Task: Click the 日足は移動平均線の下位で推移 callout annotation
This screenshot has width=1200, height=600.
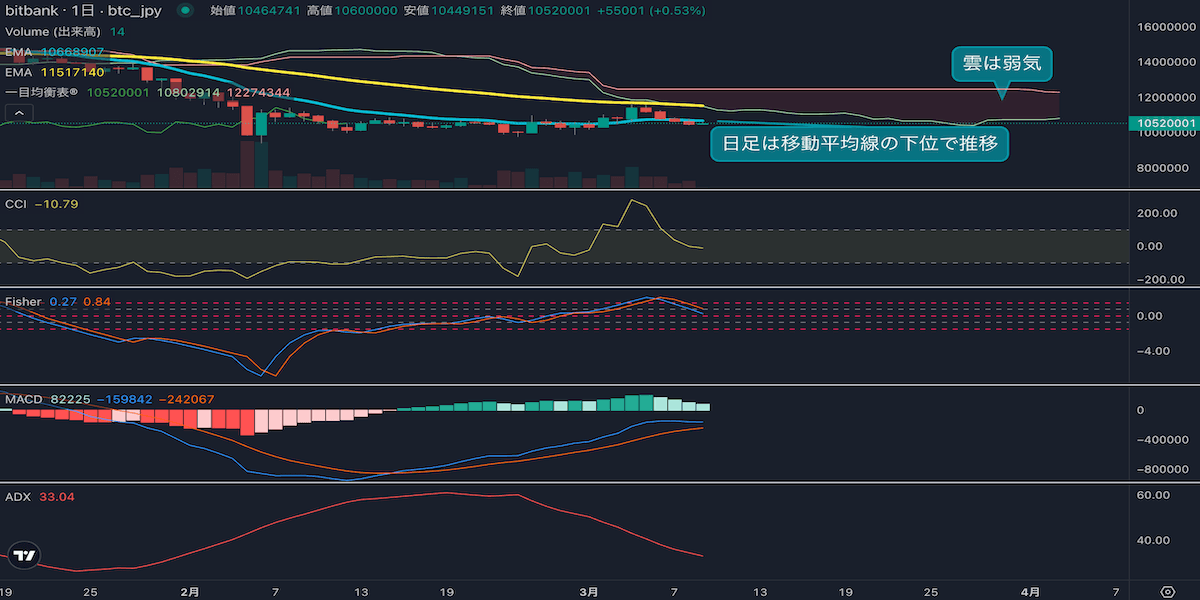Action: [x=859, y=144]
